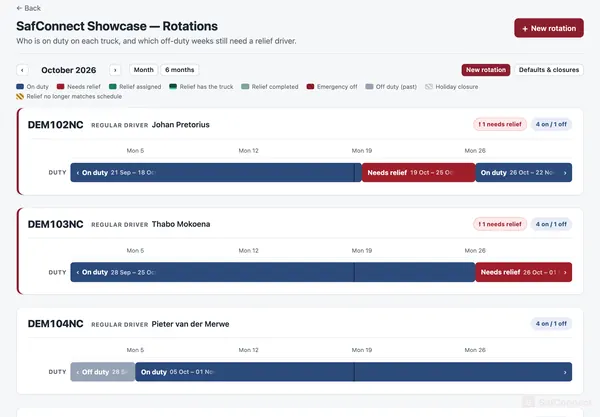Click Relief no longer matches schedule icon
Image resolution: width=600 pixels, height=417 pixels.
tap(20, 96)
